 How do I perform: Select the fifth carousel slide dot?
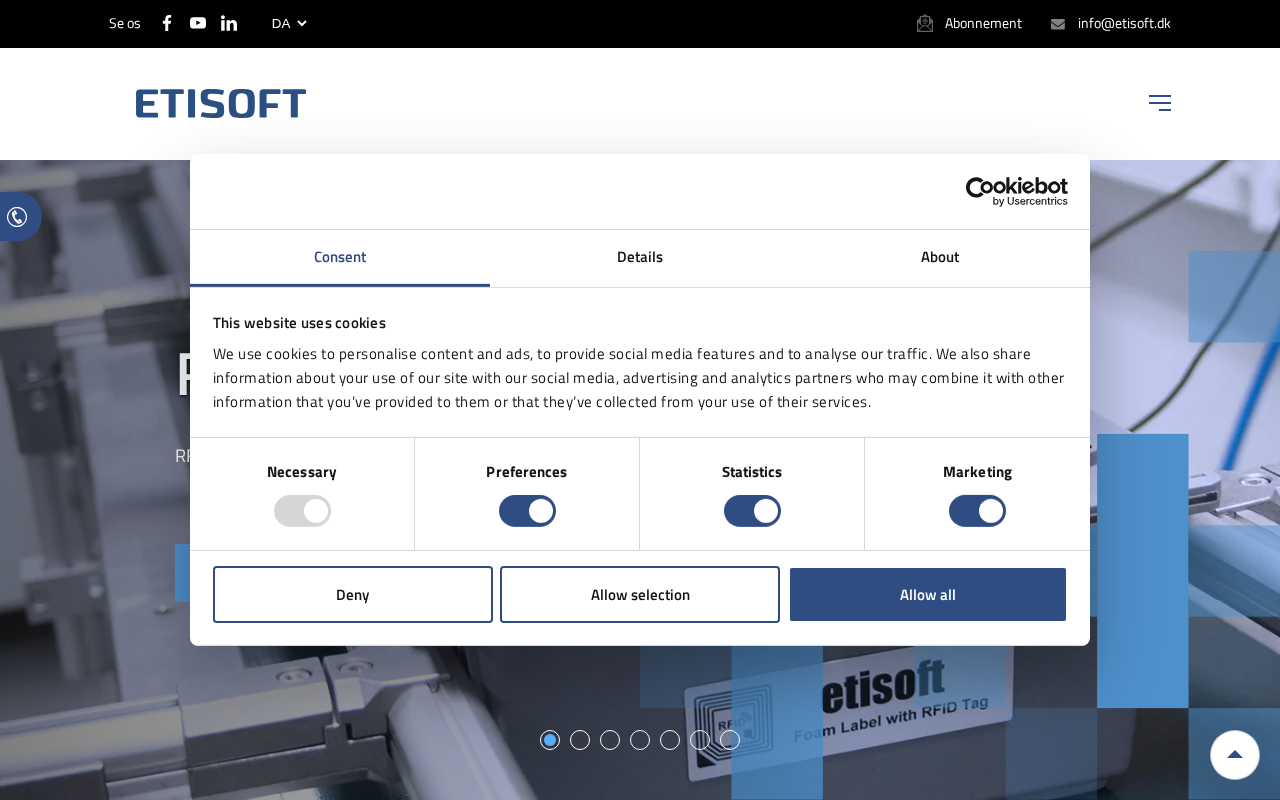[x=670, y=740]
